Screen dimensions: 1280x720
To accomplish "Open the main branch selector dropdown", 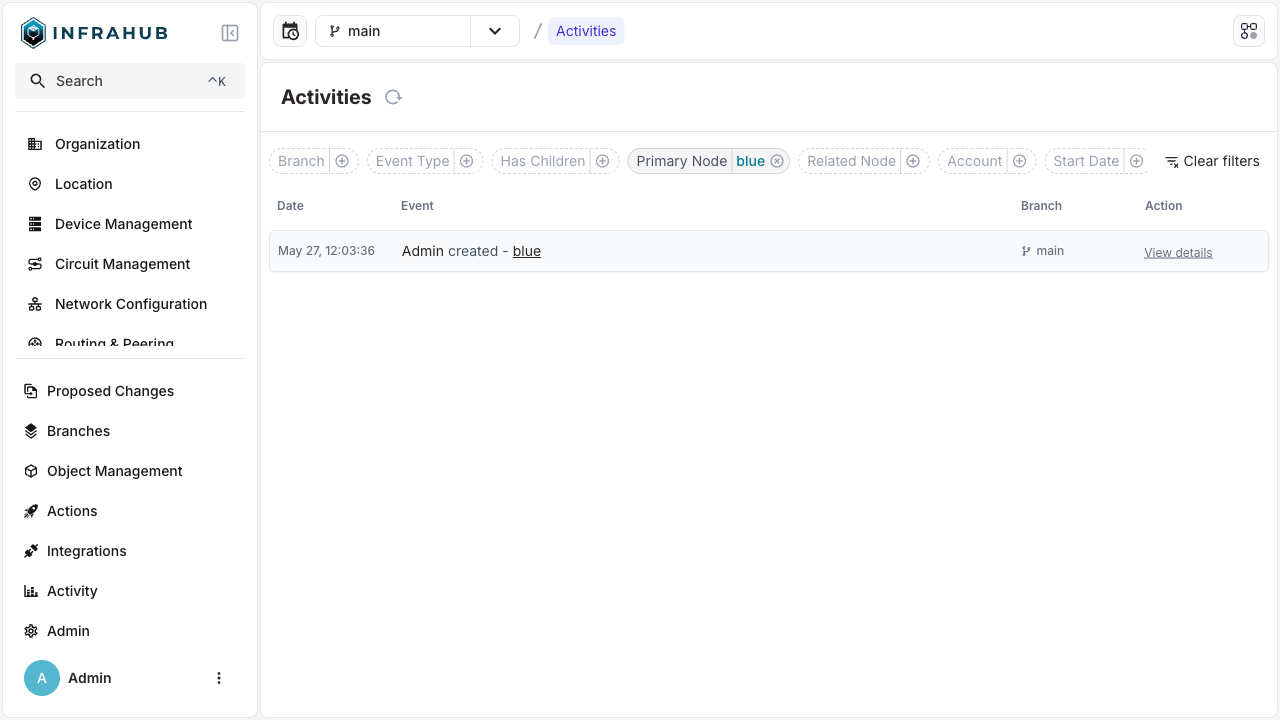I will [494, 31].
